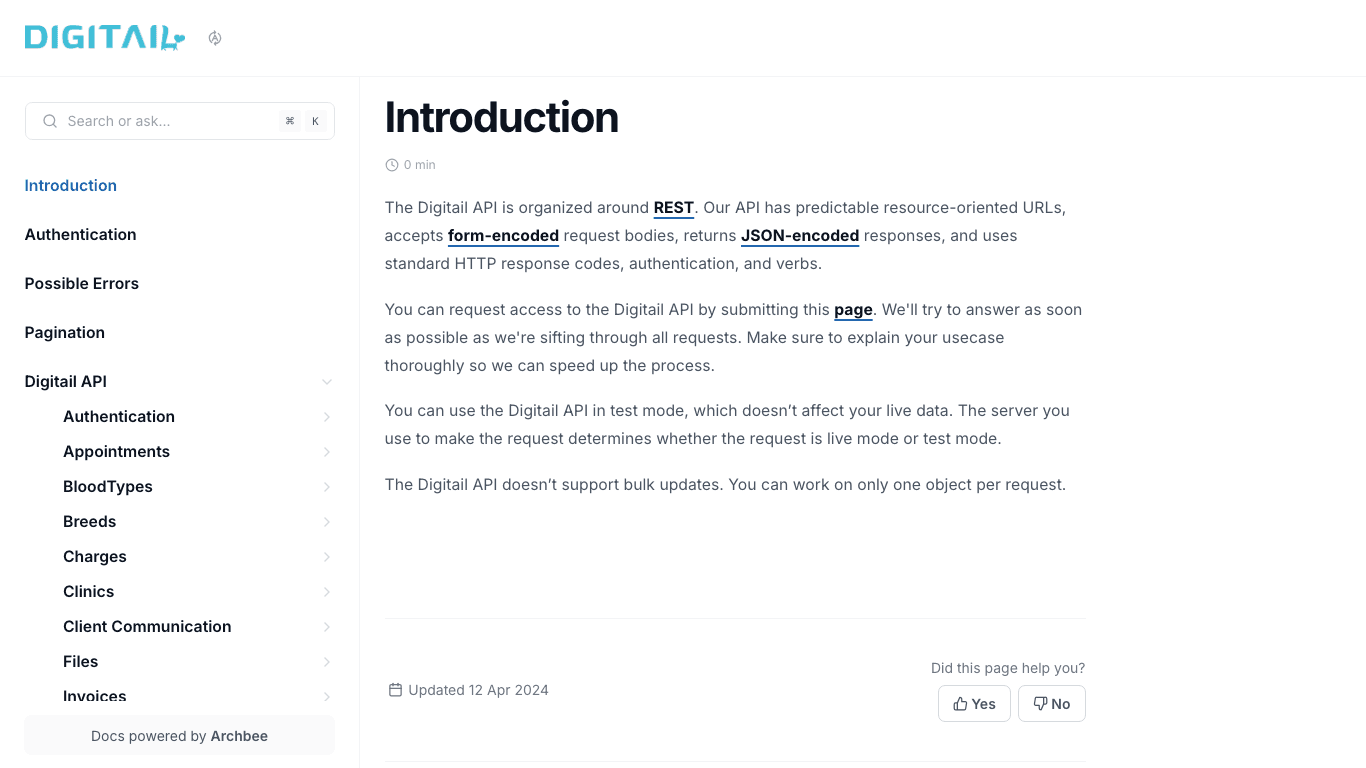1366x768 pixels.
Task: Click the clock icon beside the reading time
Action: pyautogui.click(x=391, y=164)
